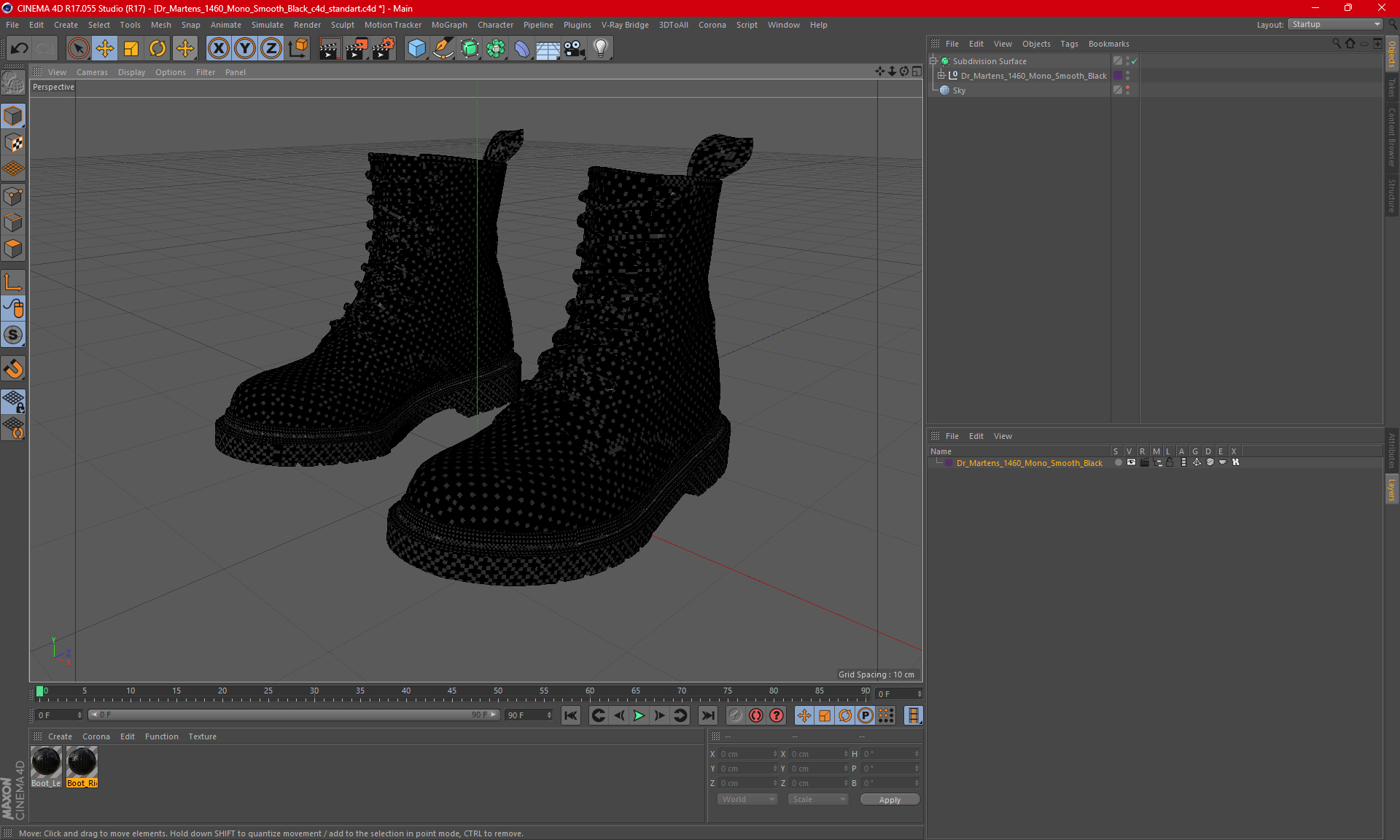Image resolution: width=1400 pixels, height=840 pixels.
Task: Toggle layer lock icon
Action: (1170, 462)
